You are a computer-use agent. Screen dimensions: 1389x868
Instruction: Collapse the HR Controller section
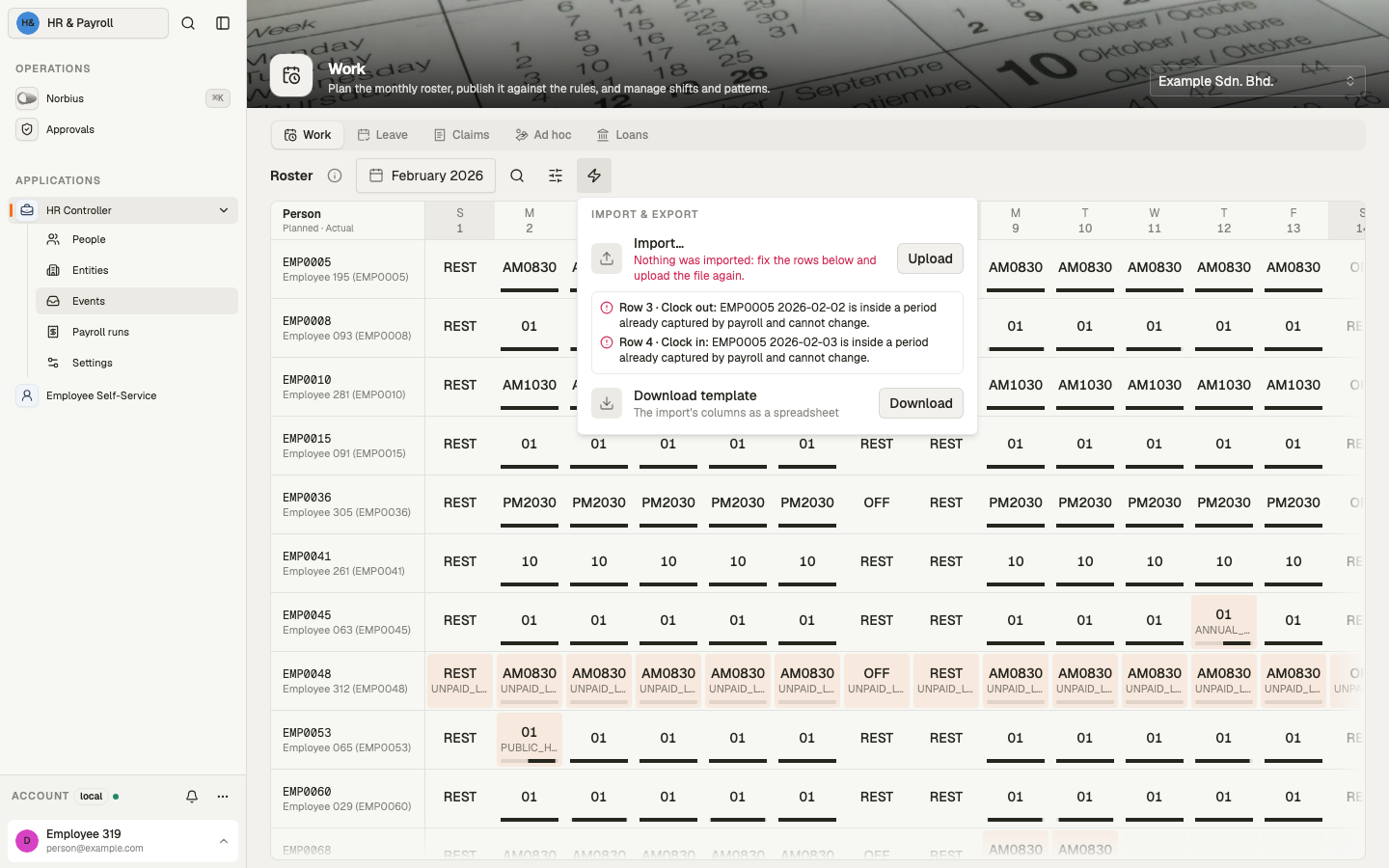pyautogui.click(x=224, y=210)
